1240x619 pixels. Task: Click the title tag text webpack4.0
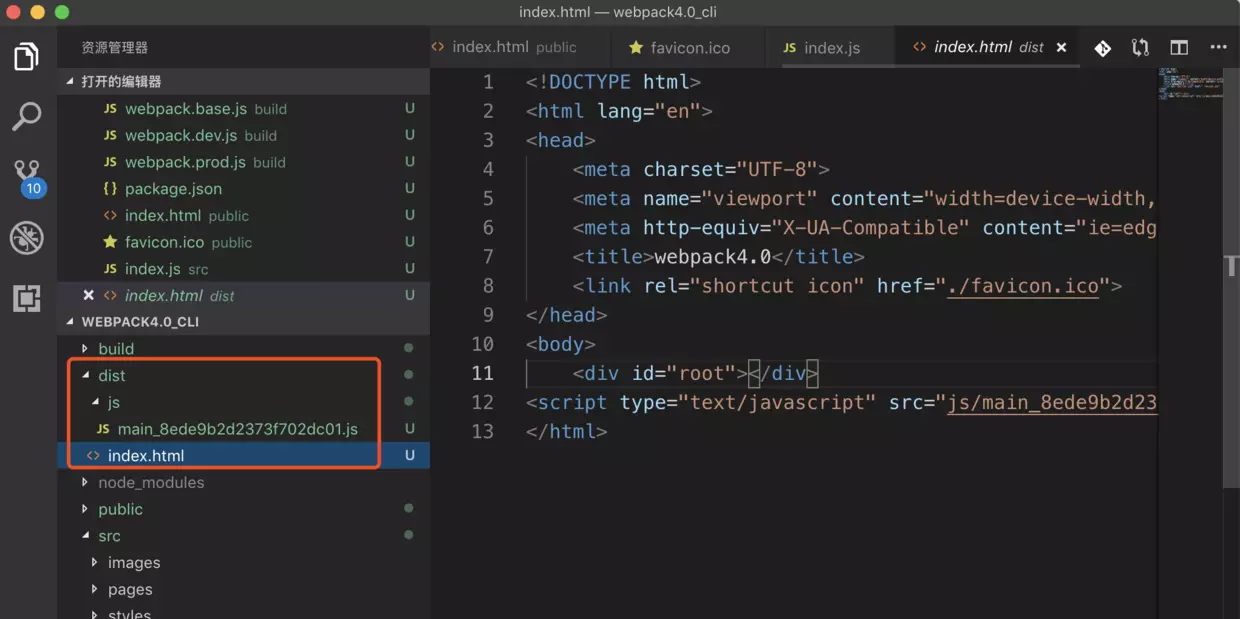pyautogui.click(x=712, y=256)
